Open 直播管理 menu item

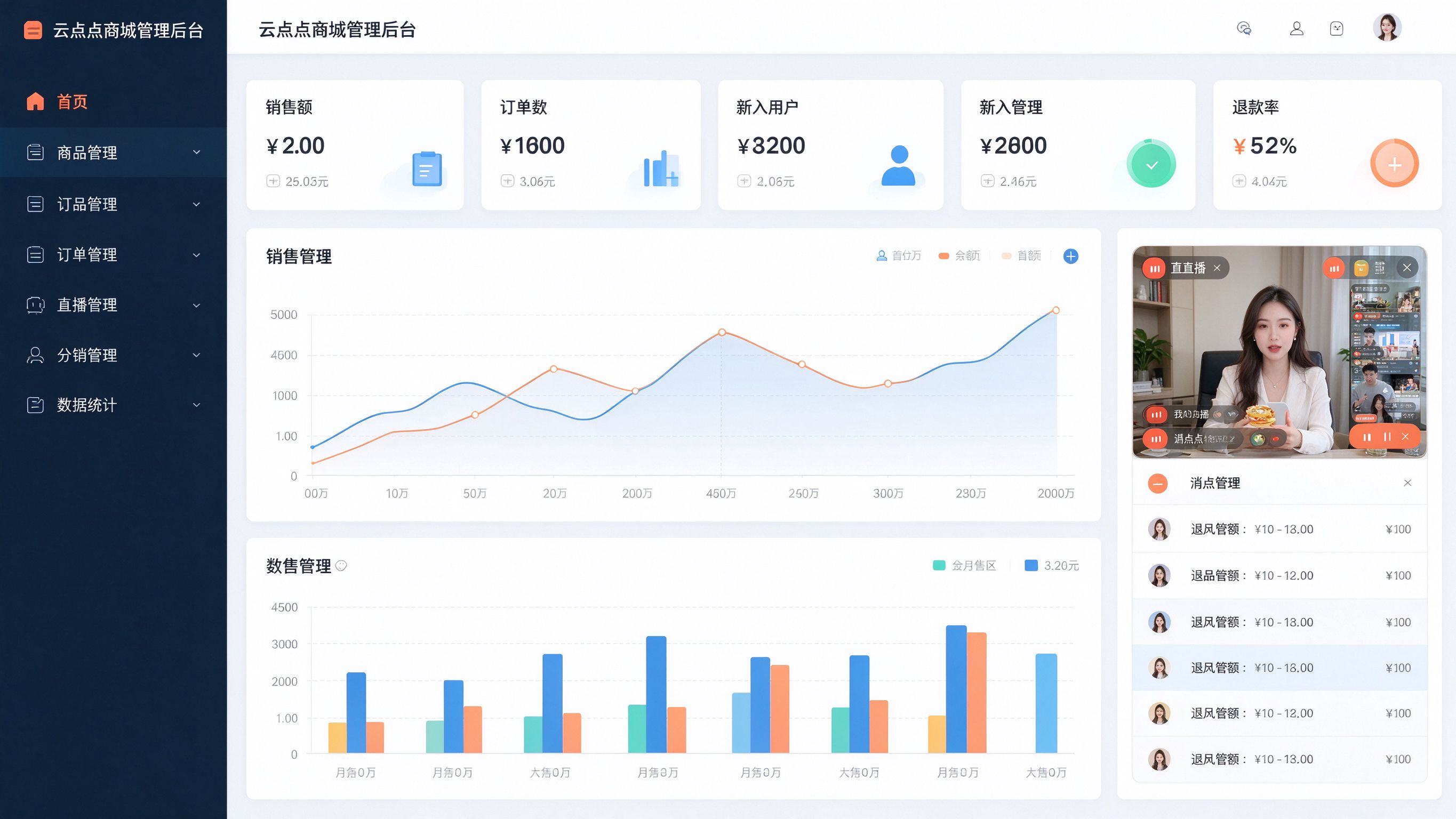click(113, 305)
